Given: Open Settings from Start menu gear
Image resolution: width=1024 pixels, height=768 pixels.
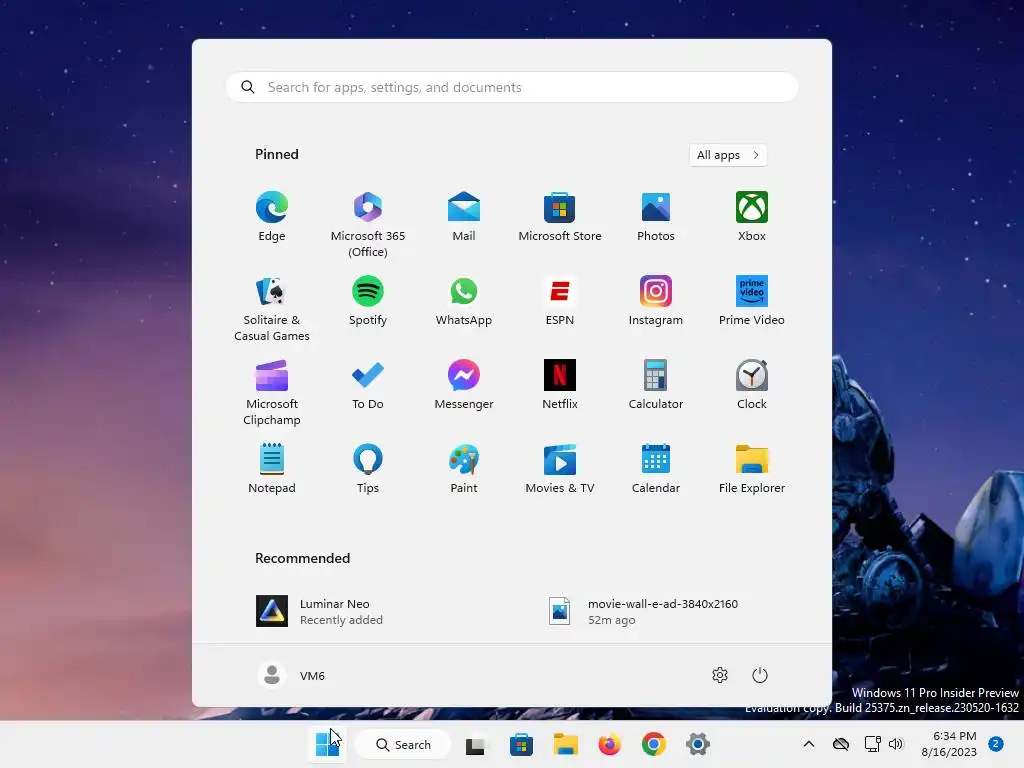Looking at the screenshot, I should [720, 675].
